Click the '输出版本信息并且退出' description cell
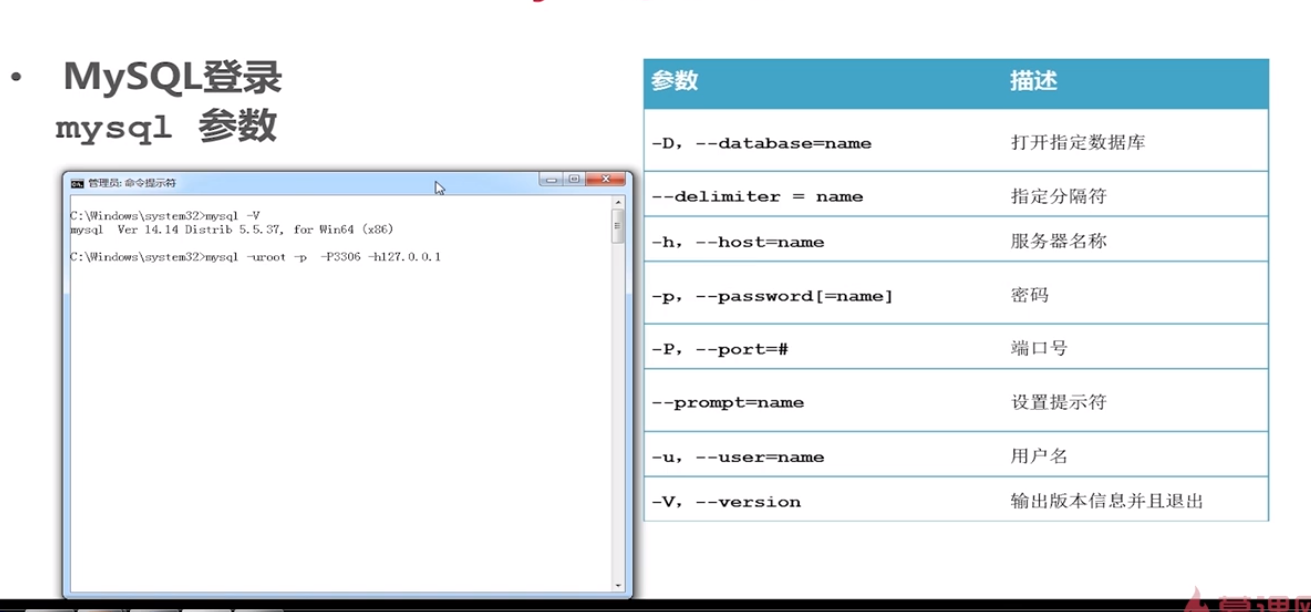This screenshot has height=612, width=1311. [1107, 502]
